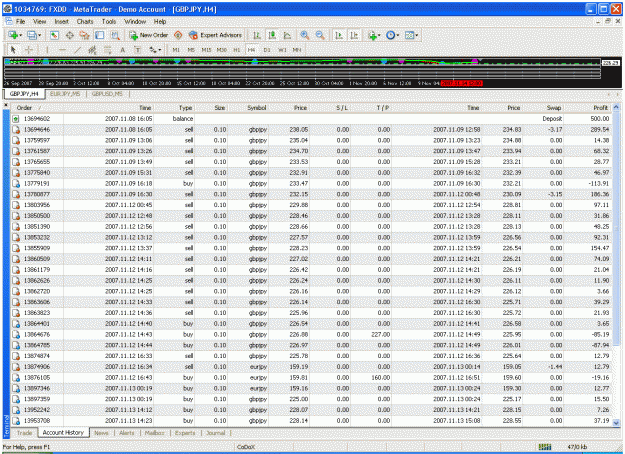Image resolution: width=625 pixels, height=454 pixels.
Task: Sort history by Symbol column
Action: pos(257,108)
